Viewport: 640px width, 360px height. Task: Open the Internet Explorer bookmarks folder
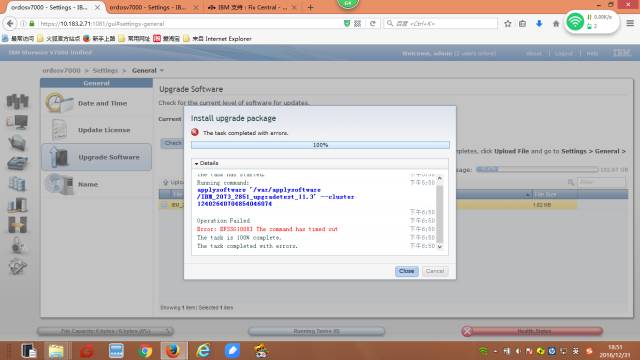pyautogui.click(x=218, y=38)
